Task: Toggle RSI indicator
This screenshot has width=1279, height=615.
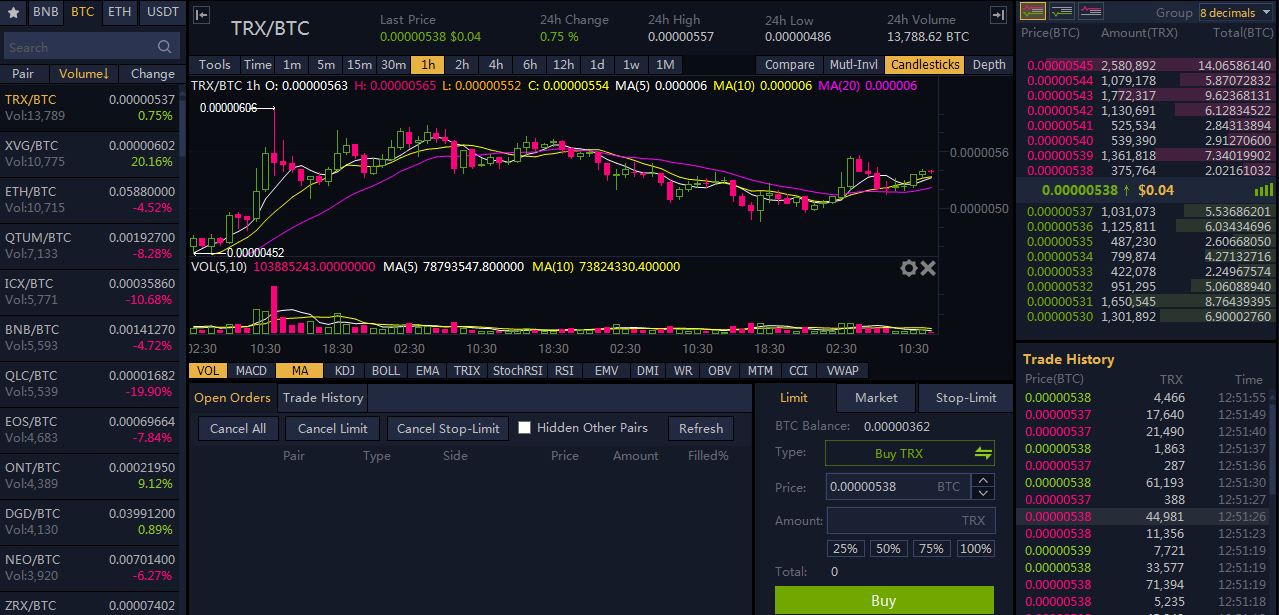Action: pyautogui.click(x=565, y=370)
